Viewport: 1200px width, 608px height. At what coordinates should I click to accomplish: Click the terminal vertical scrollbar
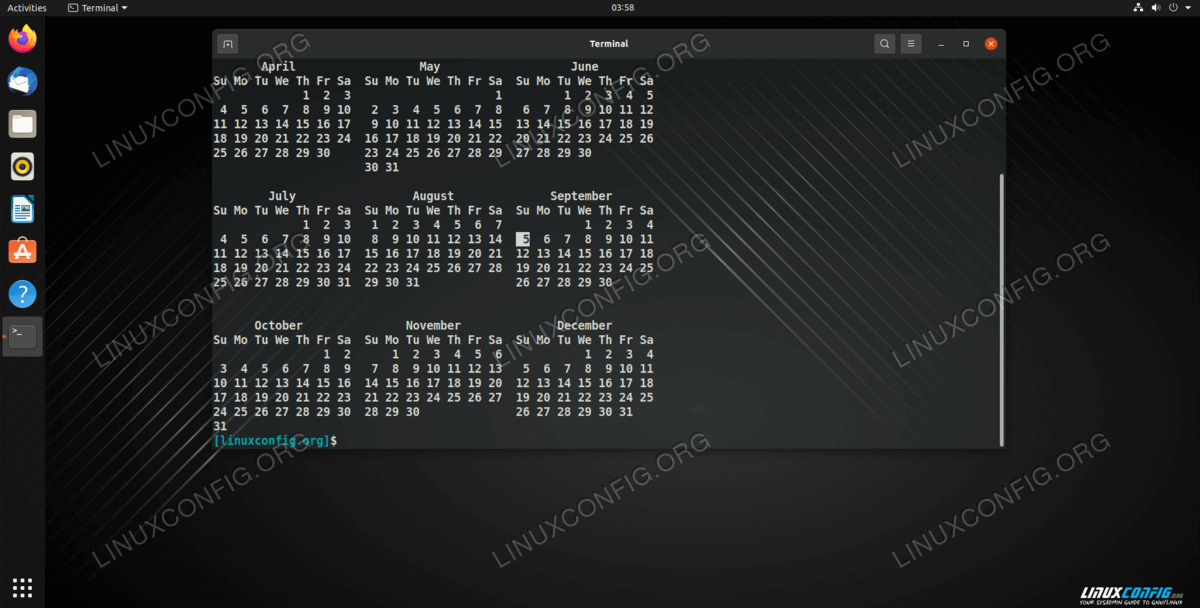1001,310
